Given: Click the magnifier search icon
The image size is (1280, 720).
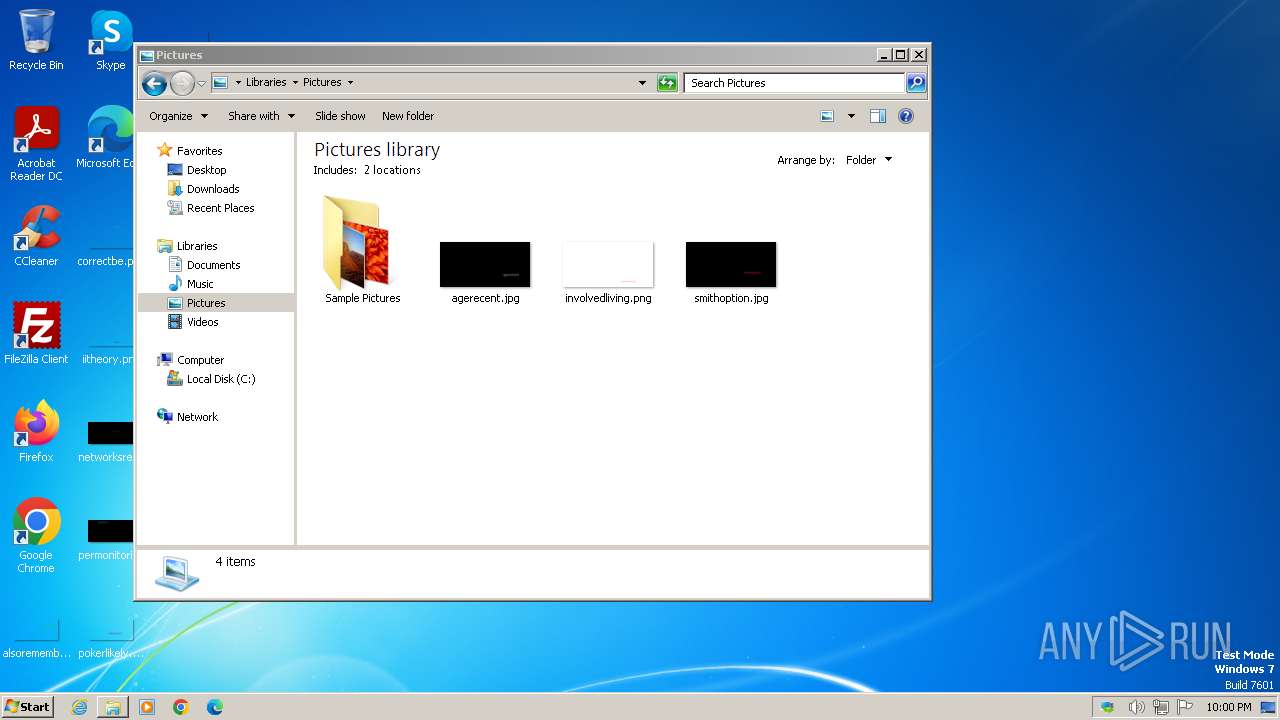Looking at the screenshot, I should (916, 83).
